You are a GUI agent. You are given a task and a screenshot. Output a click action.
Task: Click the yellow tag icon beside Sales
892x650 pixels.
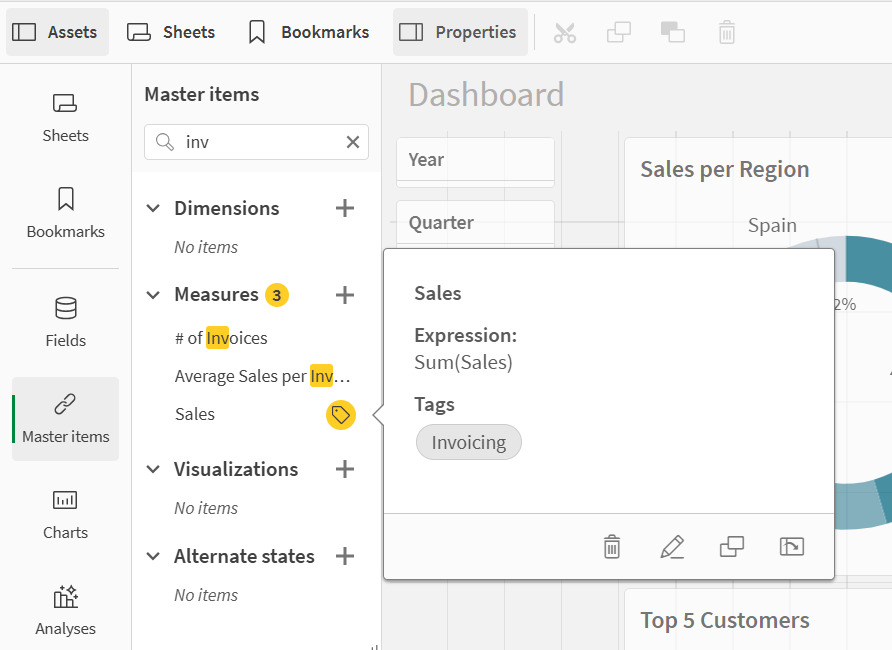click(x=341, y=414)
